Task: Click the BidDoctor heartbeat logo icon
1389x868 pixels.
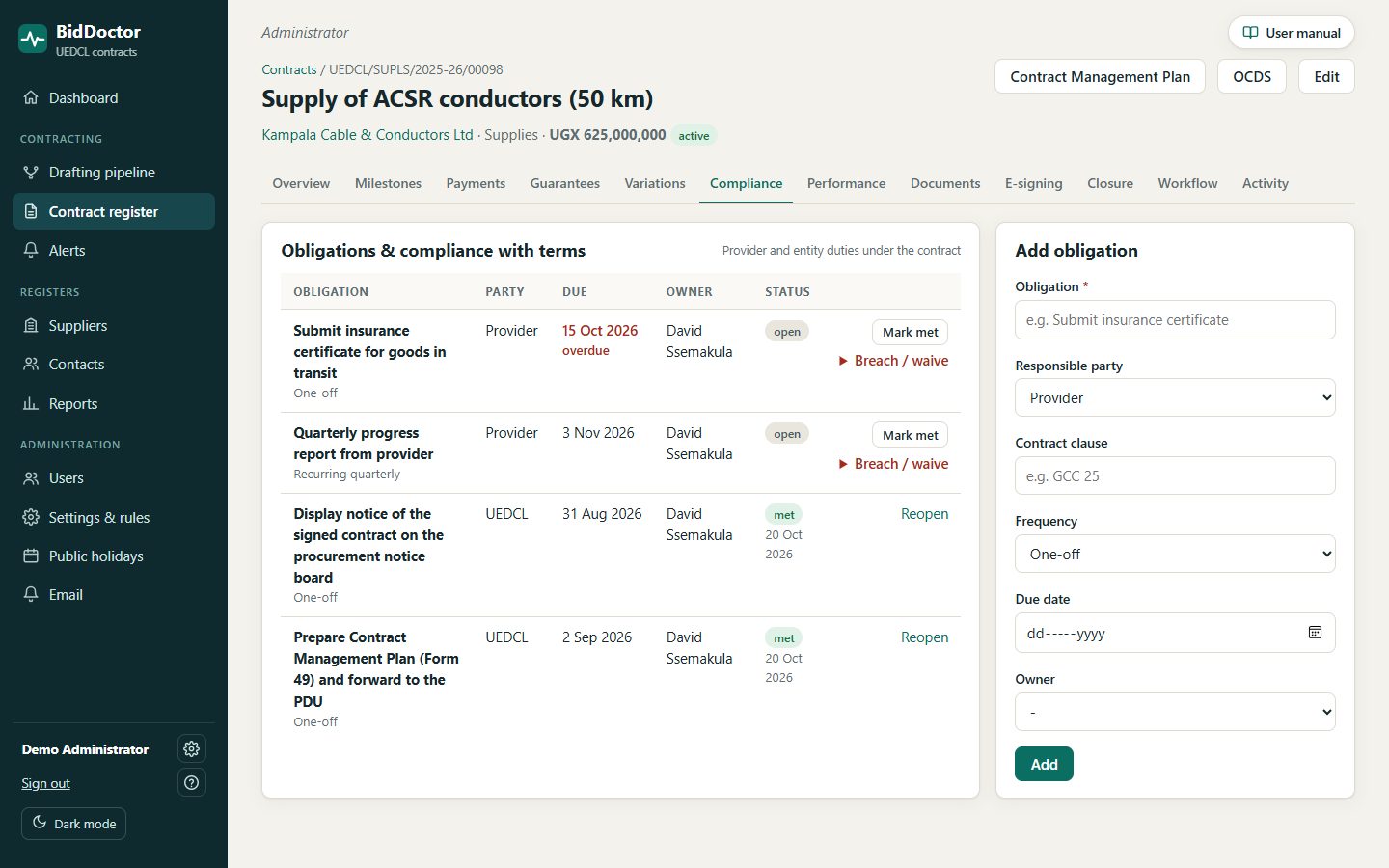Action: [33, 40]
